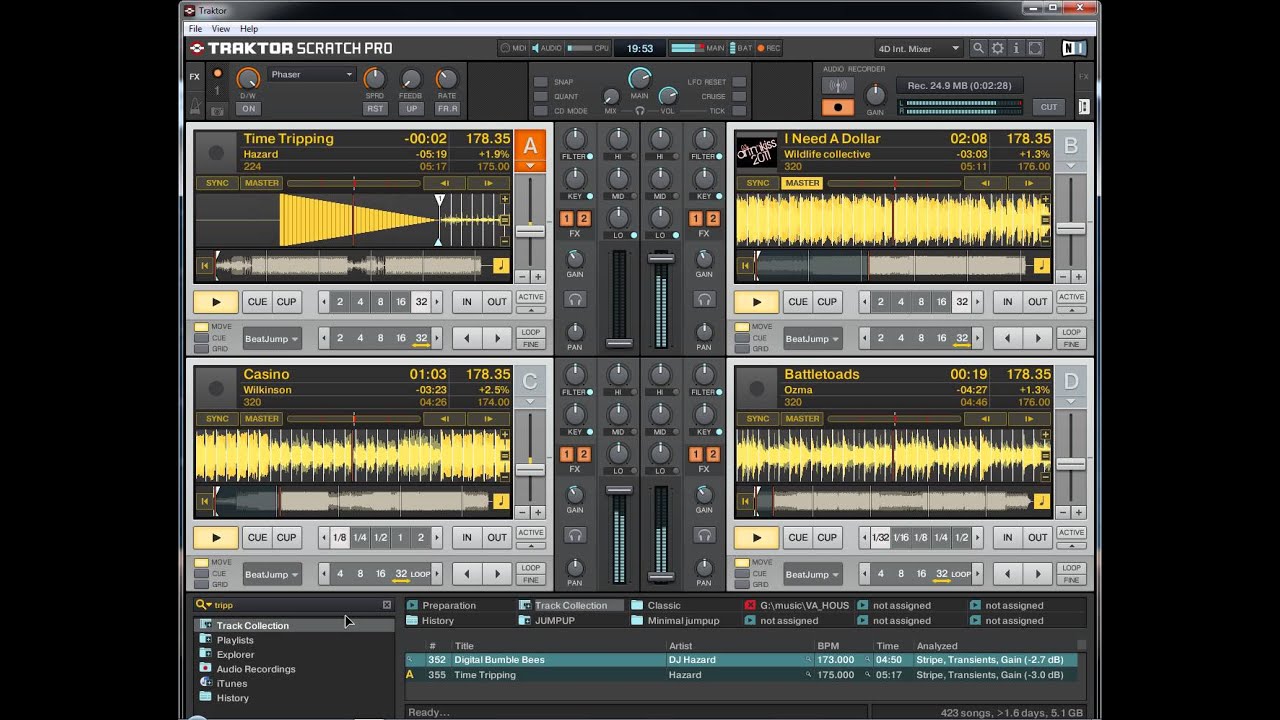This screenshot has width=1280, height=720.
Task: Clear the search field with X icon
Action: (x=387, y=605)
